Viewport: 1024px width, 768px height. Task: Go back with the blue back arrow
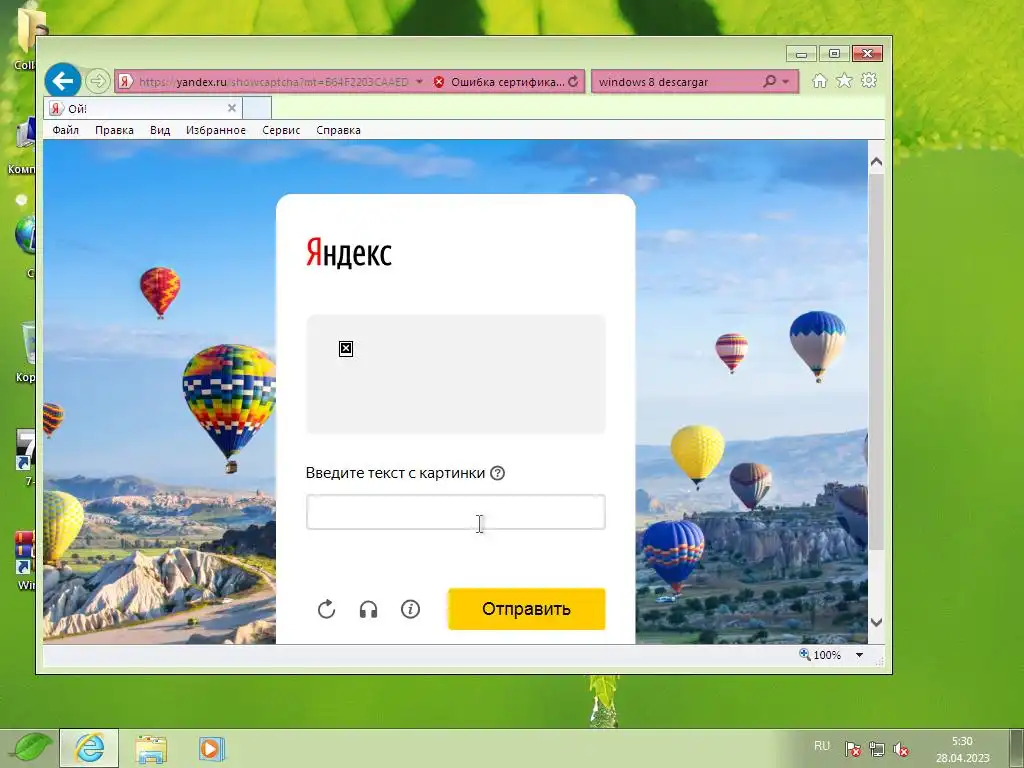coord(63,81)
